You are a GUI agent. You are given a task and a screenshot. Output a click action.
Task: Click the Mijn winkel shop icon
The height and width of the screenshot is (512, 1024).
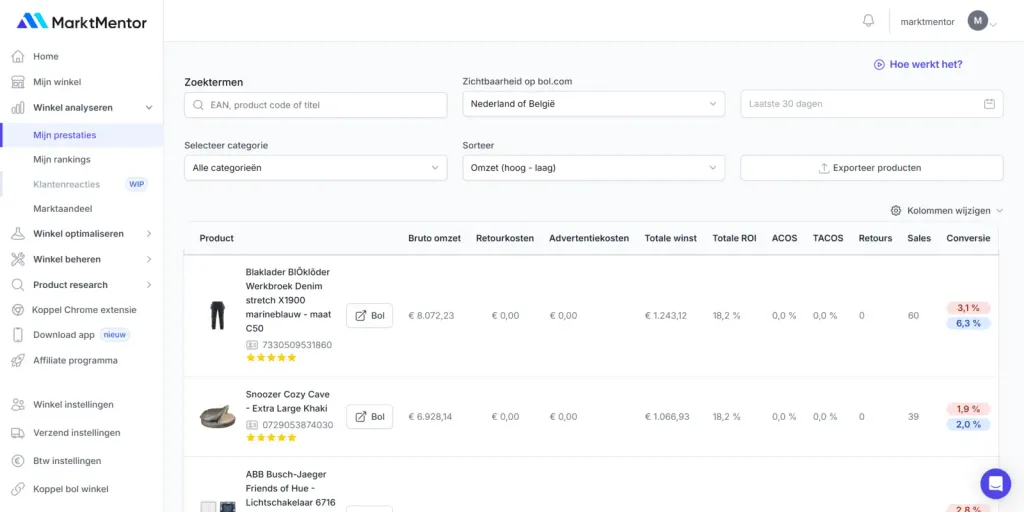pos(18,82)
